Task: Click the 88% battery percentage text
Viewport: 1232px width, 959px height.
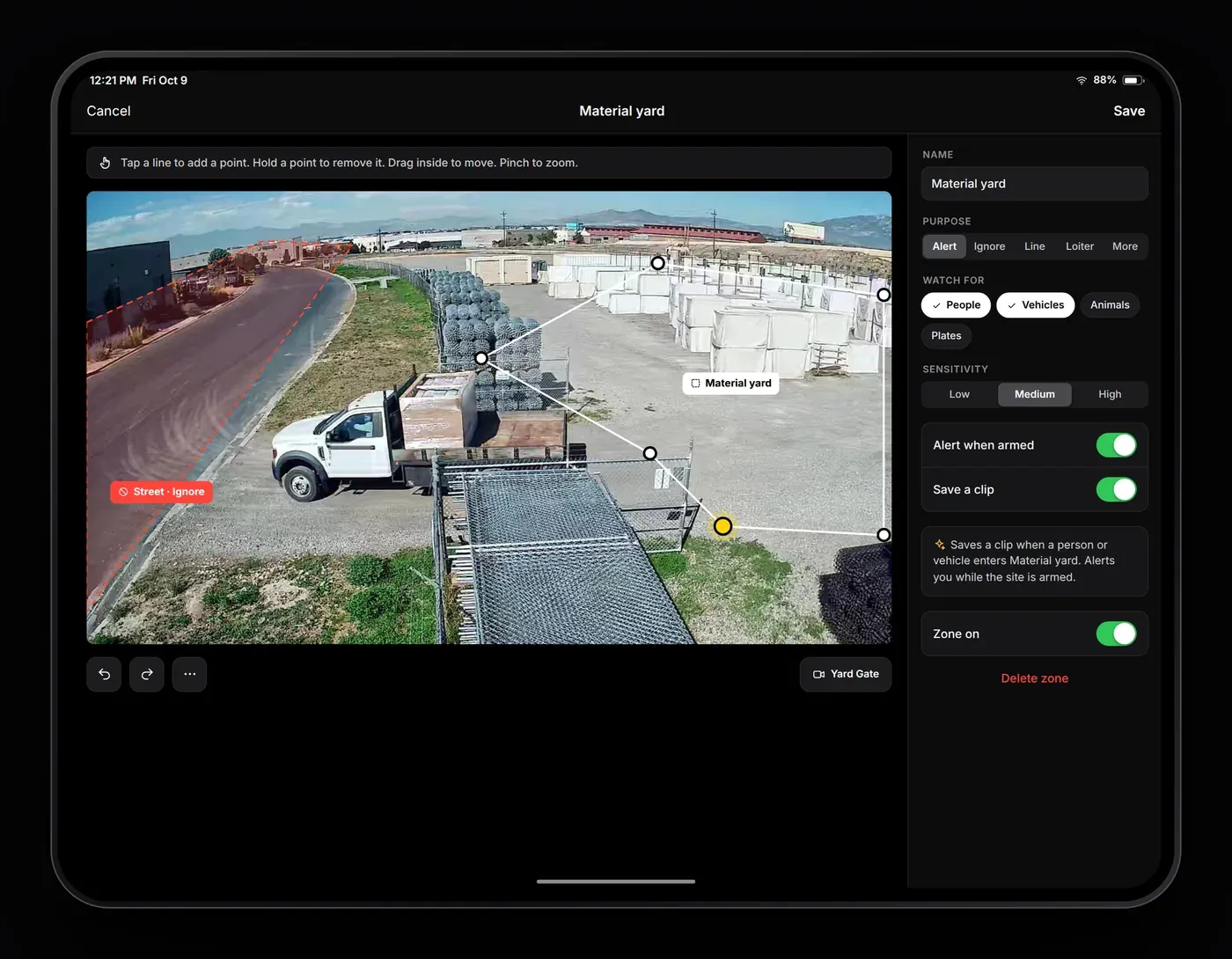Action: point(1104,80)
